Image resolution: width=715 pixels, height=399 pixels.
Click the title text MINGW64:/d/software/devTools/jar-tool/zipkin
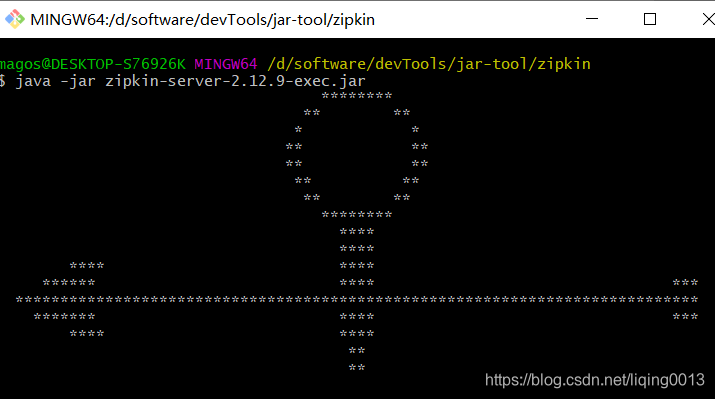pyautogui.click(x=202, y=20)
